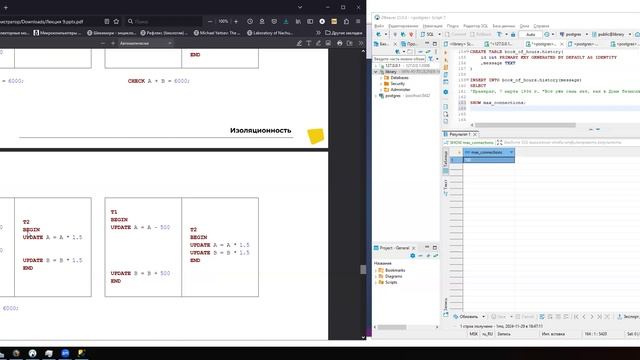Close the active *<postgres> script tab
The width and height of the screenshot is (640, 360).
pyautogui.click(x=562, y=44)
